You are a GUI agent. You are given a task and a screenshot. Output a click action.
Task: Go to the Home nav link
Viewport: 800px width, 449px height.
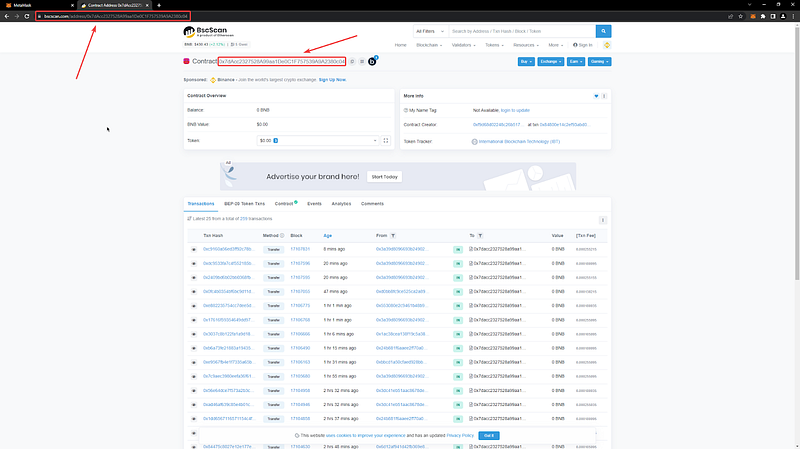pos(401,45)
